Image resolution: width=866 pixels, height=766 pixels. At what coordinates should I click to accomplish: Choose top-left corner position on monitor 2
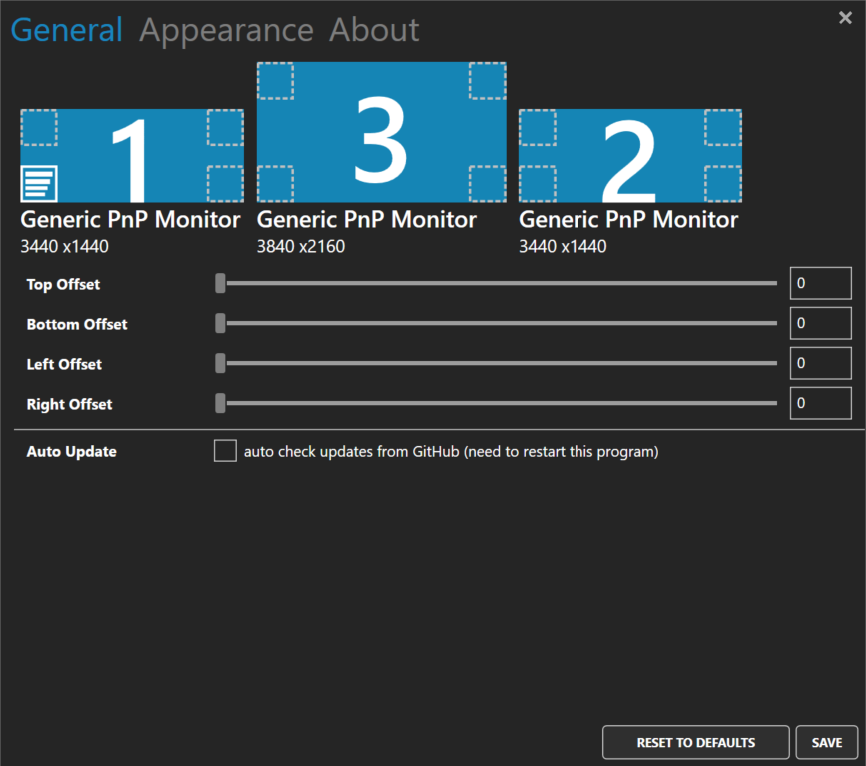[538, 128]
